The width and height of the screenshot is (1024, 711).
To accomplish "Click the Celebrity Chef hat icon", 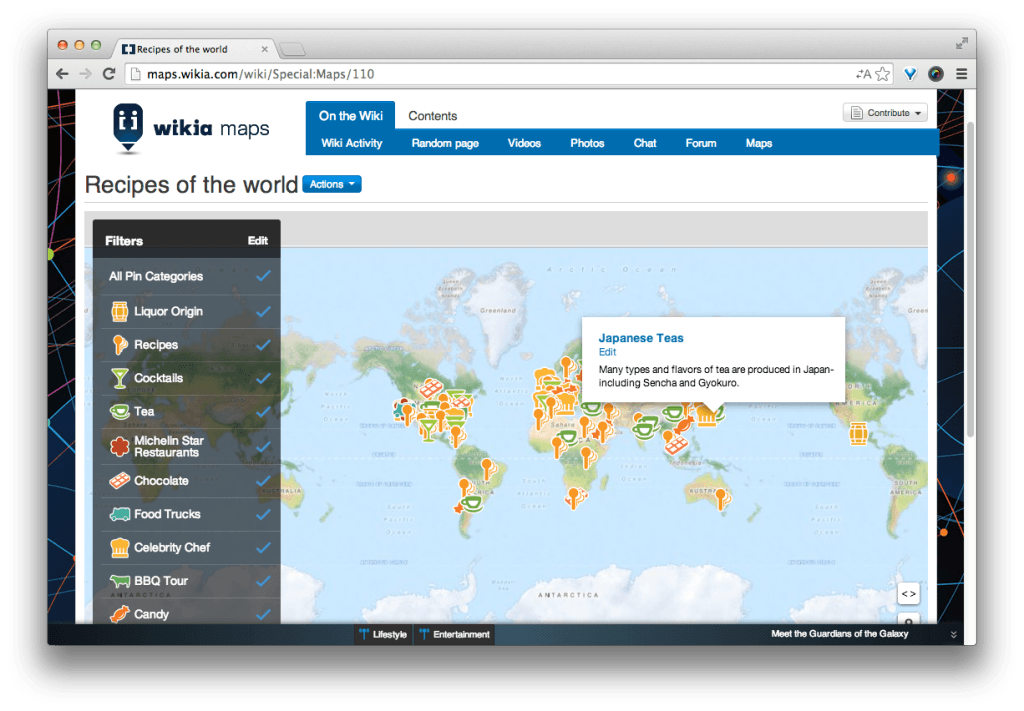I will pos(119,548).
